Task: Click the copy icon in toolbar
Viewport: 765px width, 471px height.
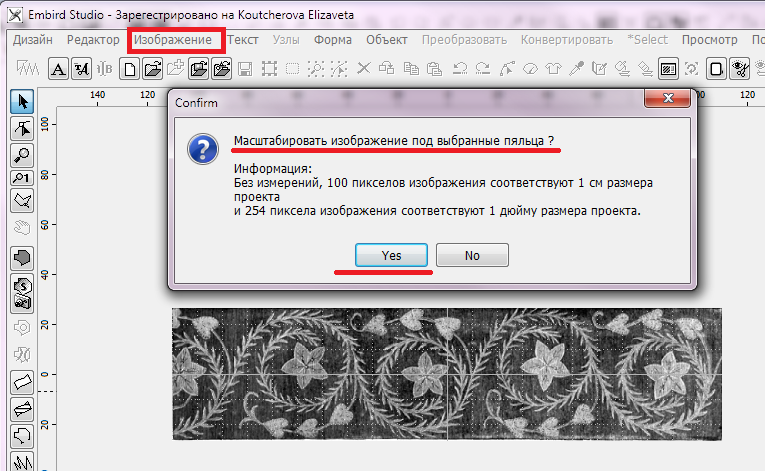Action: (x=411, y=69)
